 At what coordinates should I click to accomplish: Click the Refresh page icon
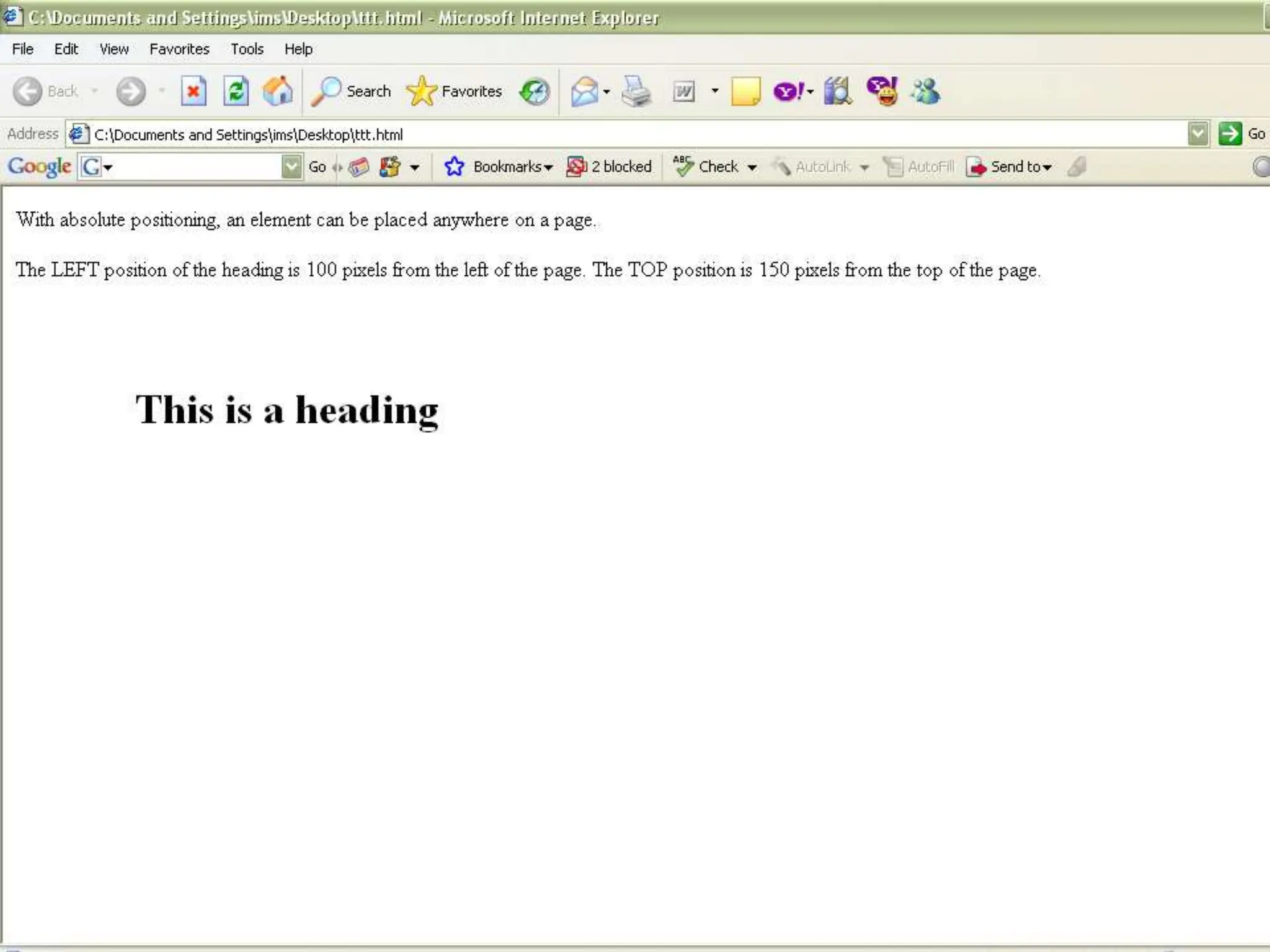coord(236,92)
